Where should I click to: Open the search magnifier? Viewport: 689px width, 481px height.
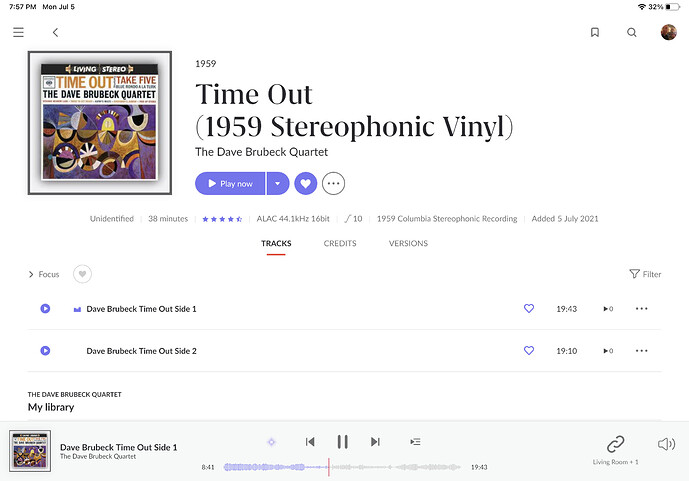631,32
